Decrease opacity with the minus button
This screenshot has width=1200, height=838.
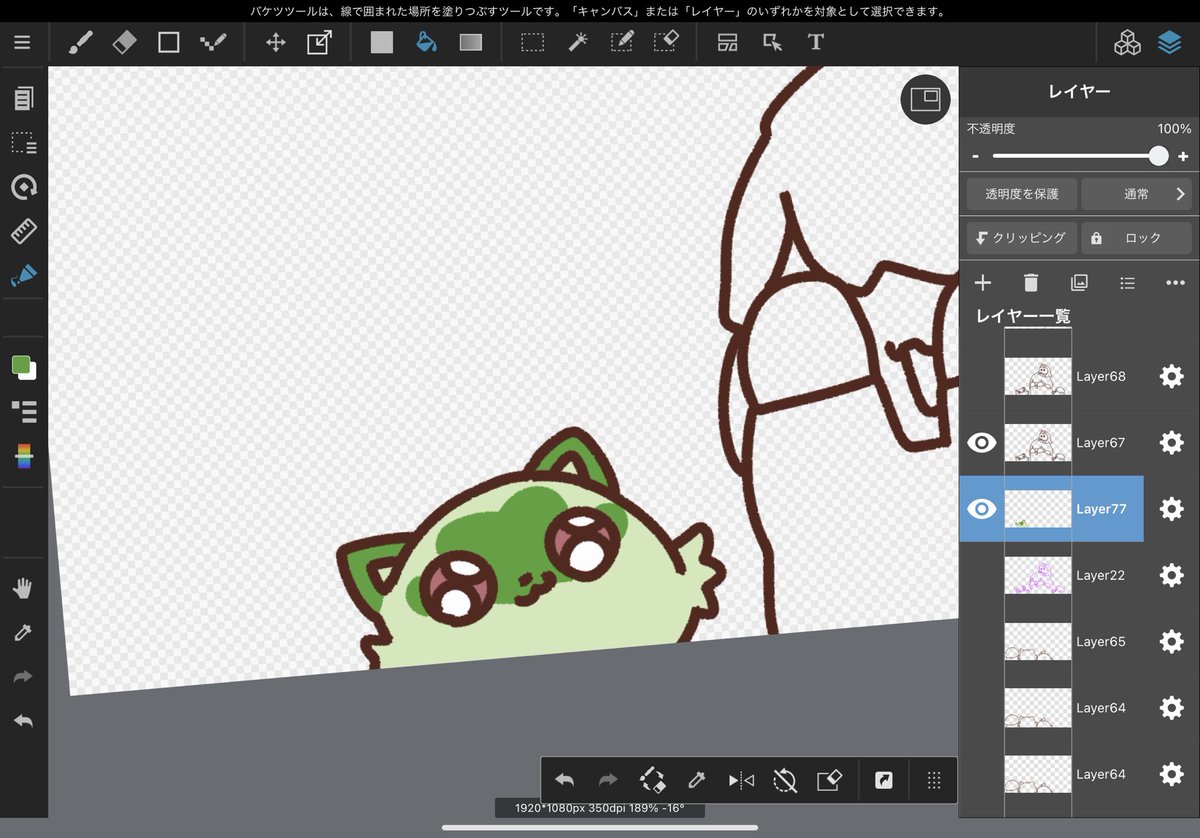pos(975,157)
